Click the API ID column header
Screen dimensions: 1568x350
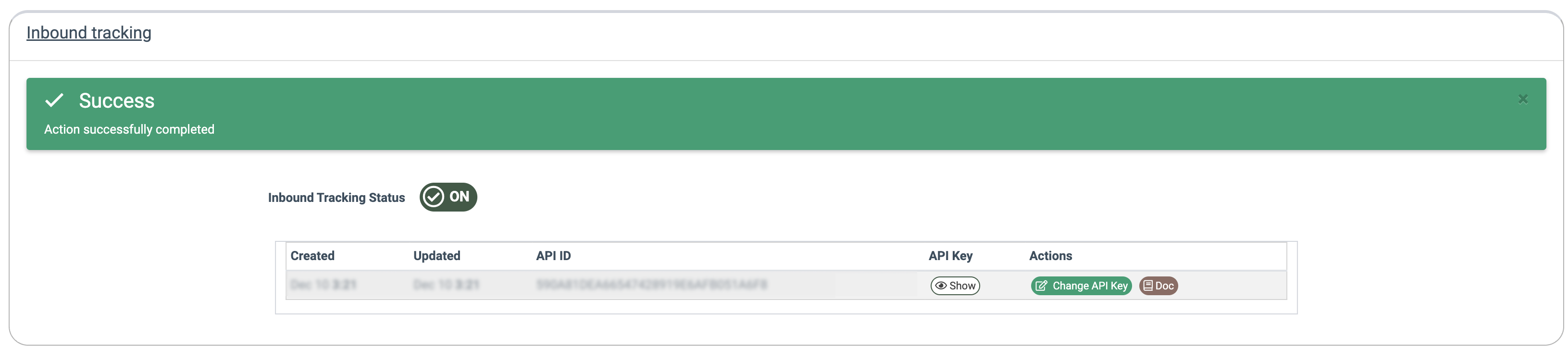click(x=553, y=256)
